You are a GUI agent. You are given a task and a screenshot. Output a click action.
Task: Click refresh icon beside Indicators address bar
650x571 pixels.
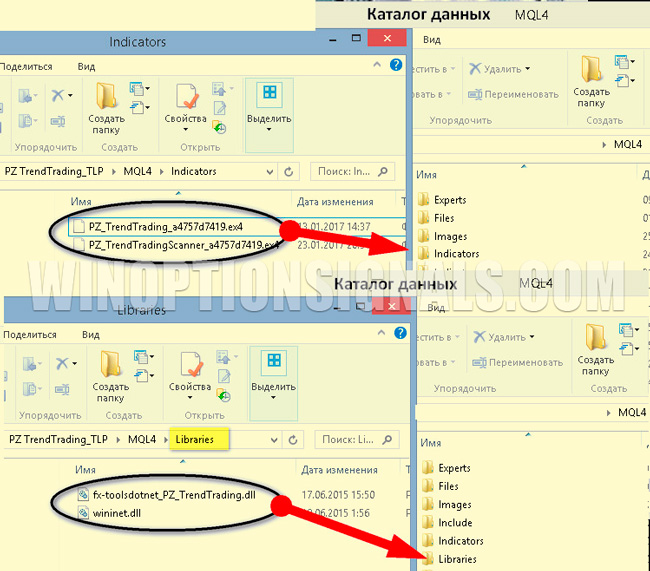point(289,171)
